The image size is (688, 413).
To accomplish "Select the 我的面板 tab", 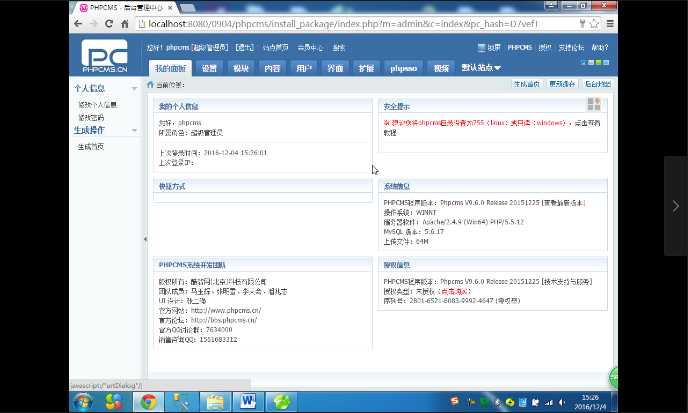I will coord(170,68).
